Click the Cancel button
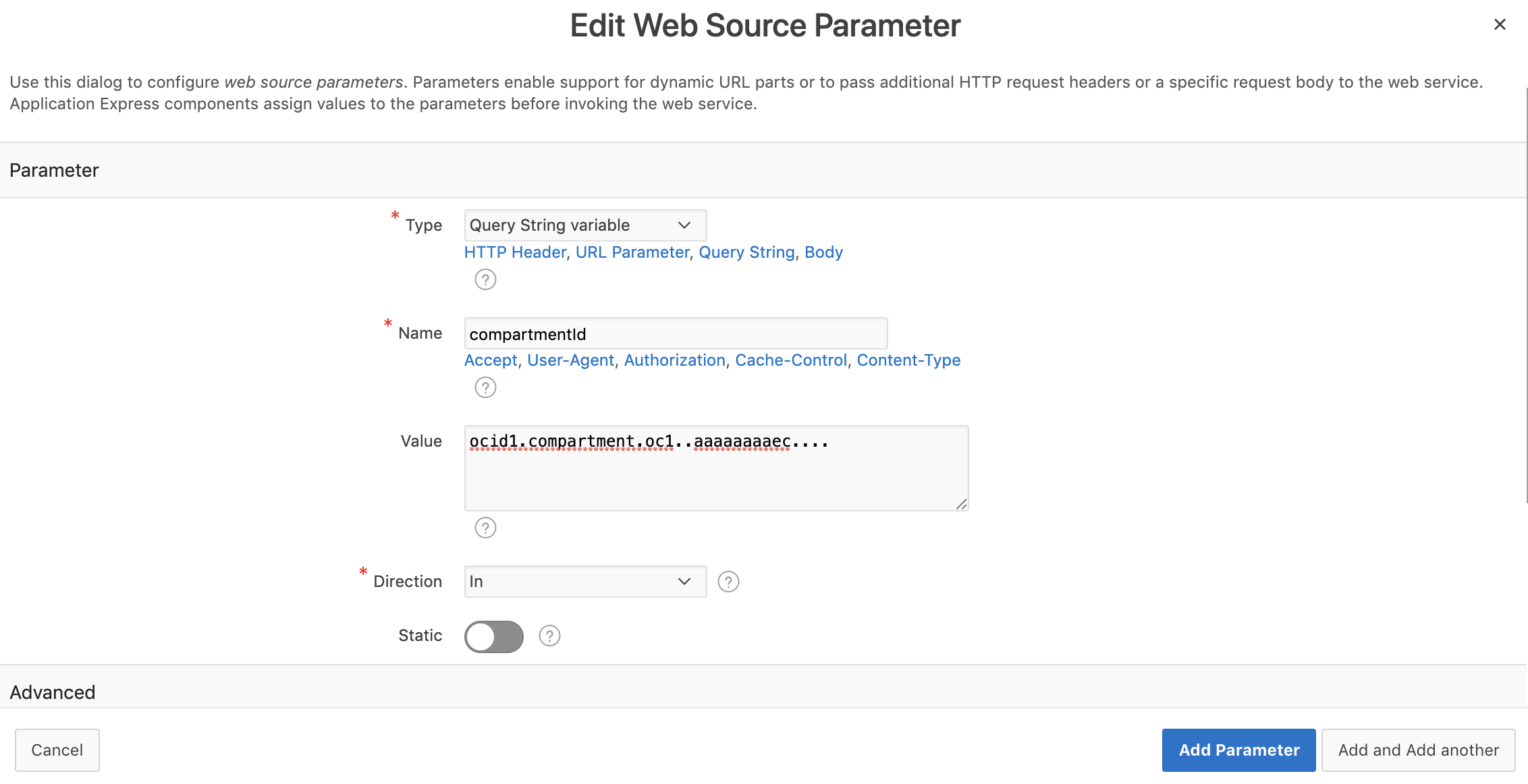This screenshot has height=784, width=1528. [x=57, y=750]
